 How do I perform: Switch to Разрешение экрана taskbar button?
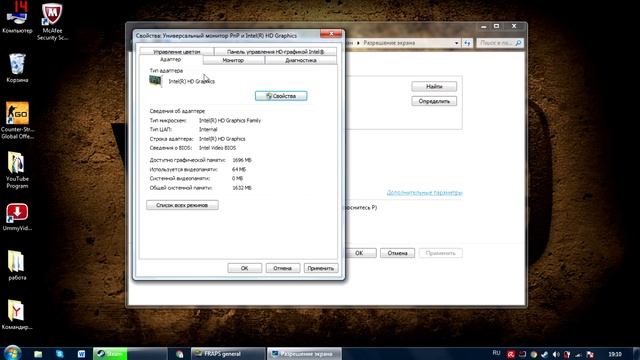tap(304, 354)
